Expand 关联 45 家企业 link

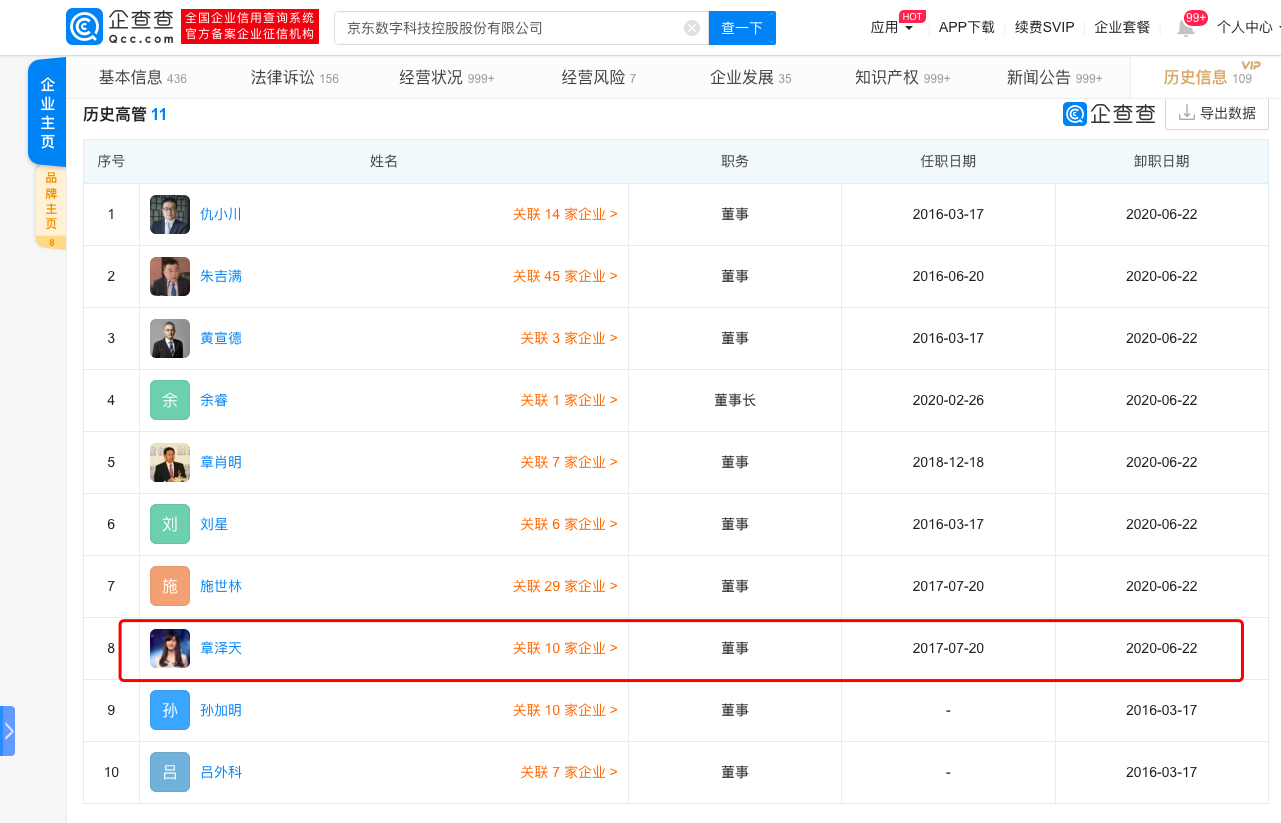565,276
